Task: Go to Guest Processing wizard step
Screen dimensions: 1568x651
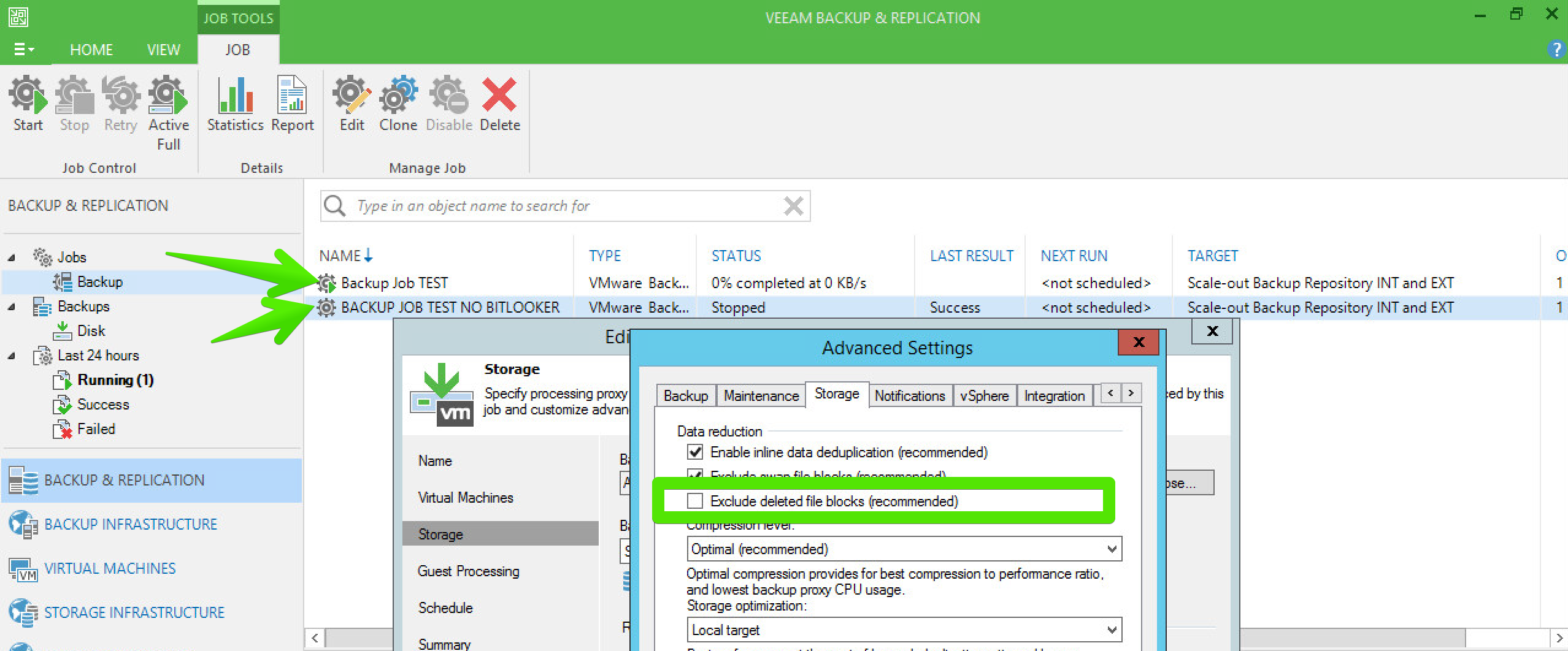Action: click(469, 571)
